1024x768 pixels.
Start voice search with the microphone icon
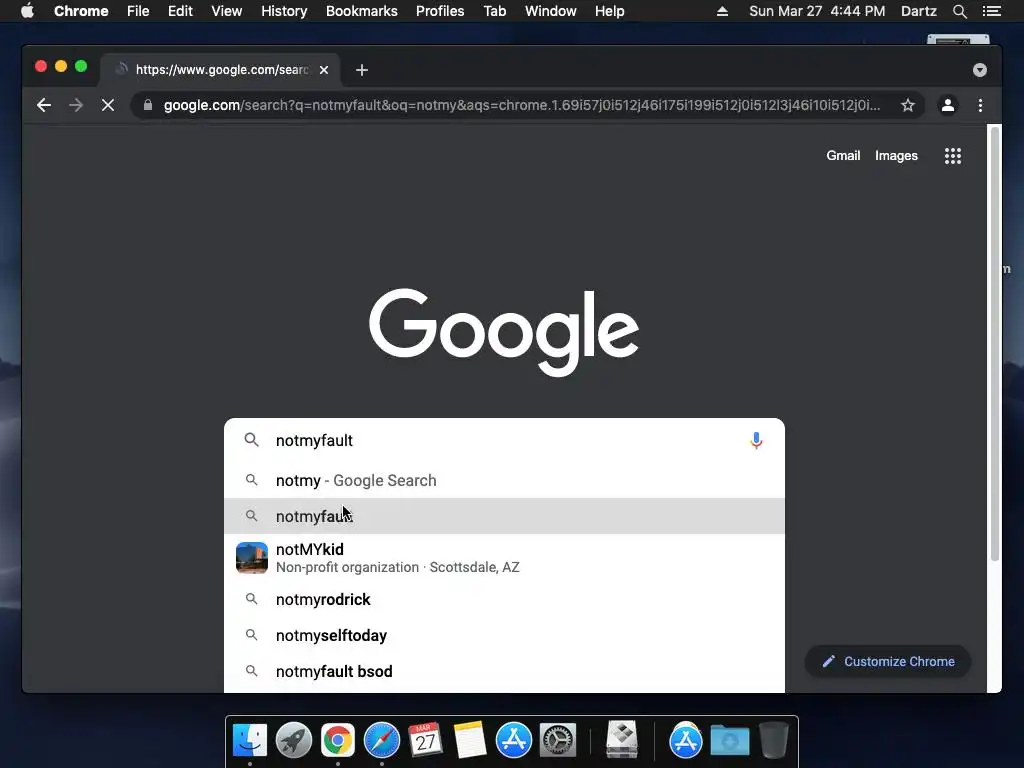(756, 441)
